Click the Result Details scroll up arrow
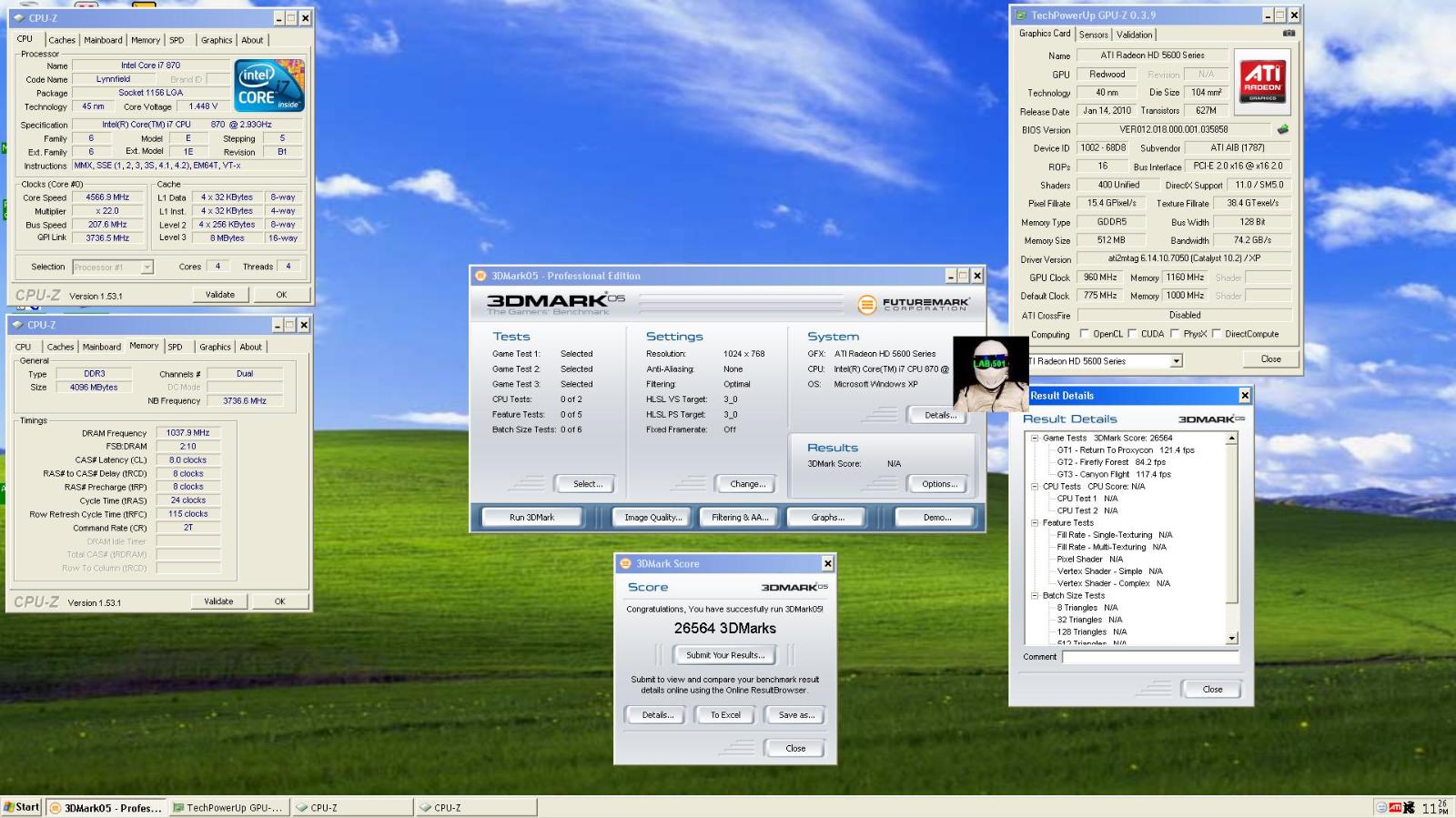This screenshot has width=1456, height=818. point(1232,439)
